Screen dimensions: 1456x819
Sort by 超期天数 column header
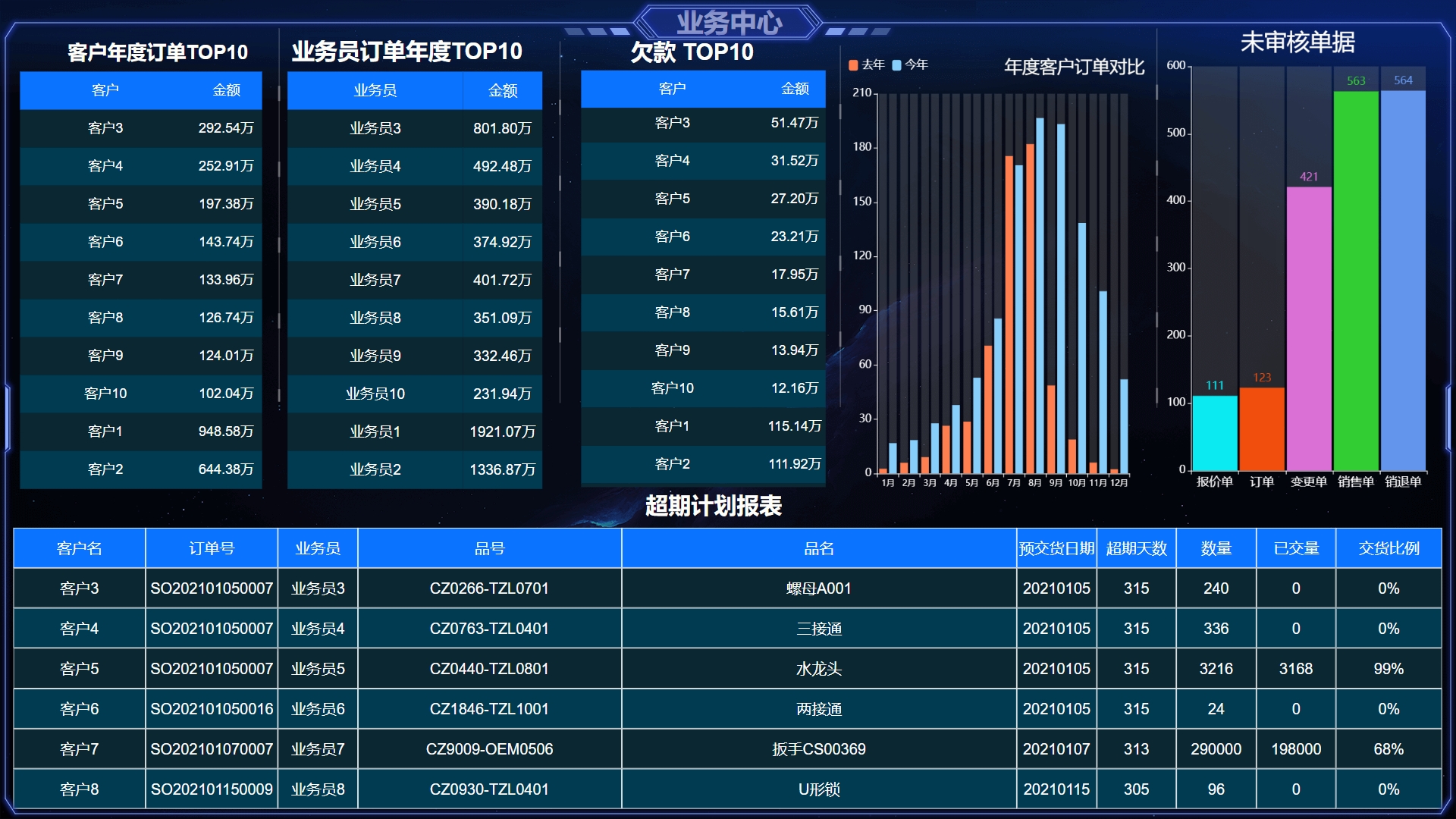tap(1136, 548)
